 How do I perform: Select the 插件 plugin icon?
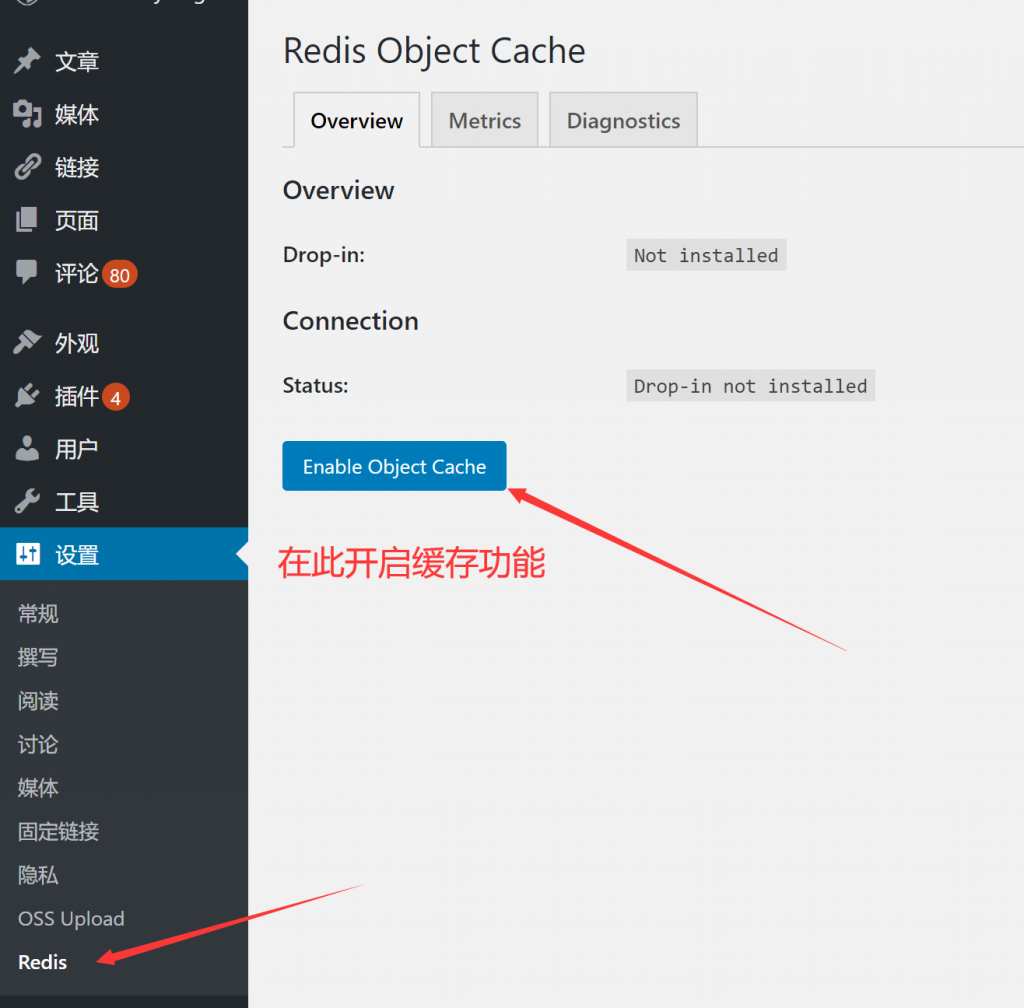click(x=26, y=396)
